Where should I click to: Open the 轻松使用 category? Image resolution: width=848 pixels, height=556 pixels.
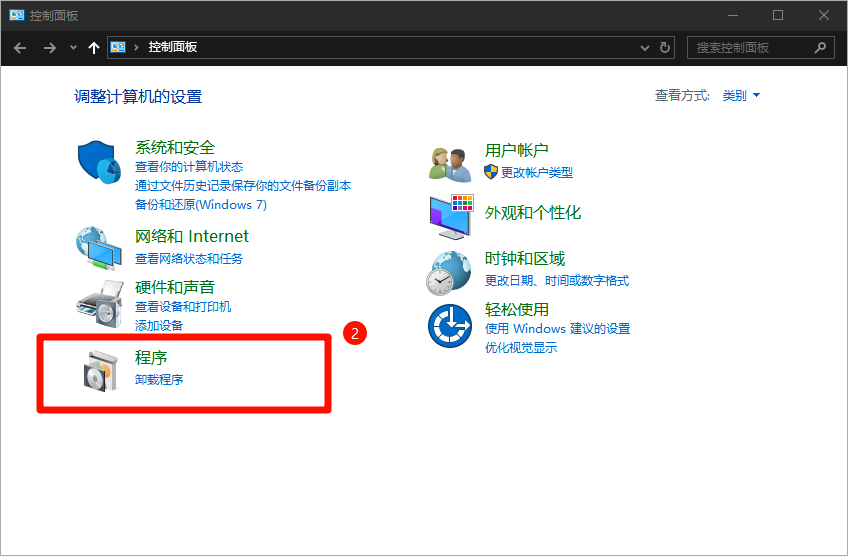pos(516,309)
